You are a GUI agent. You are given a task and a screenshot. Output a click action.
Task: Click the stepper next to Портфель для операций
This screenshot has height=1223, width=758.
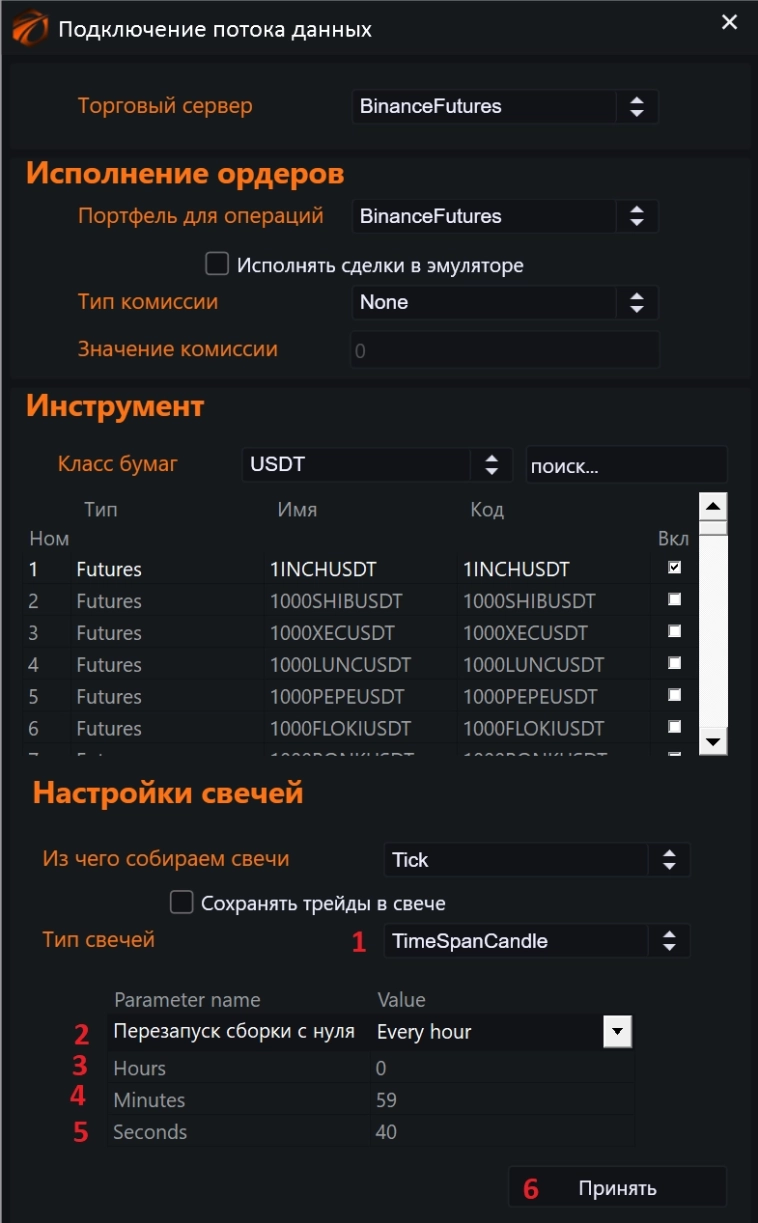638,216
